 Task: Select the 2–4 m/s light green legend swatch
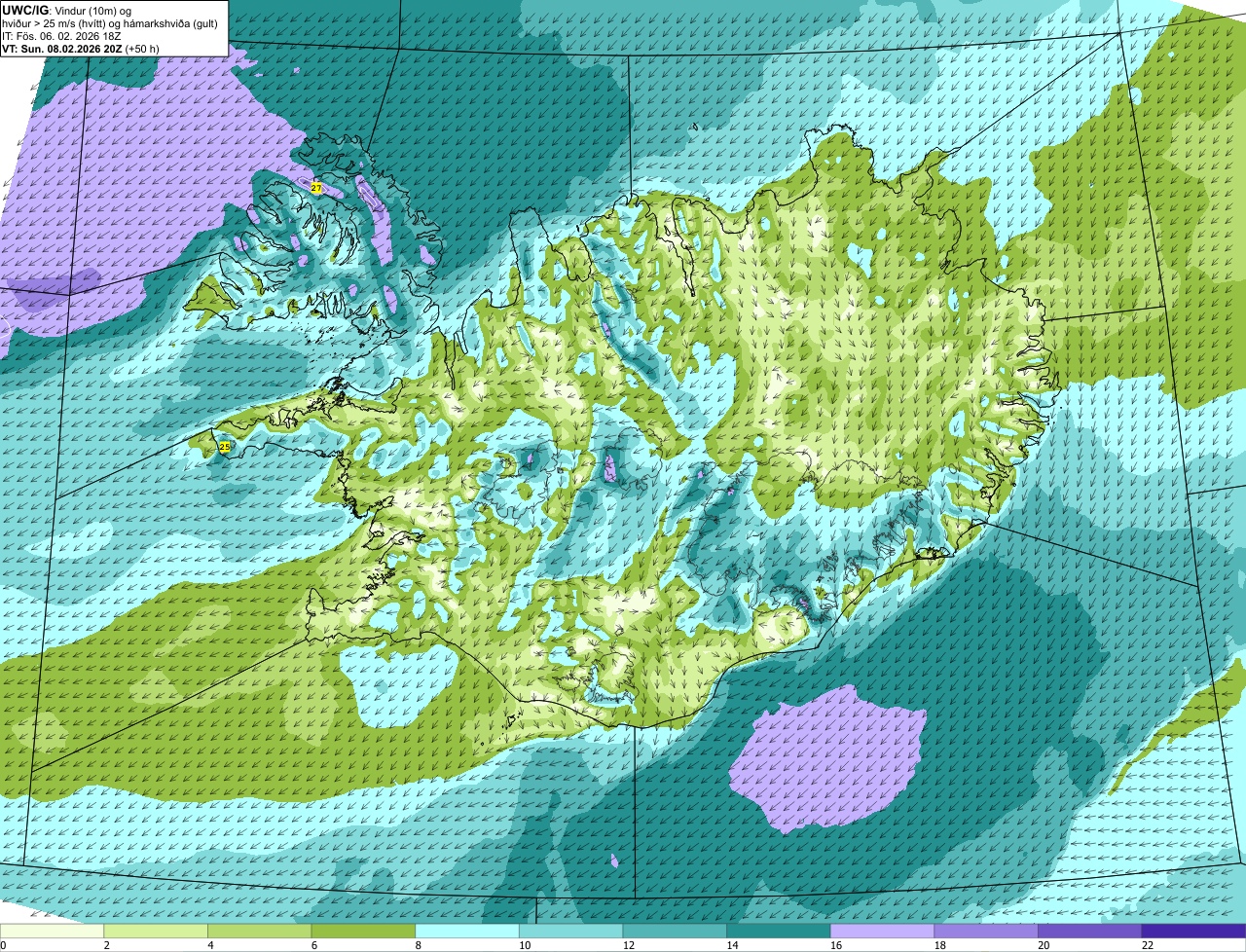click(156, 931)
